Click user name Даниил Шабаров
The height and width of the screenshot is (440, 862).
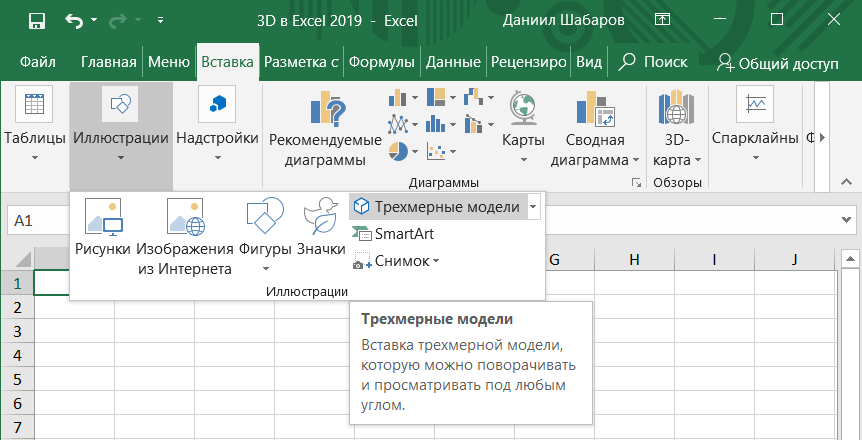coord(563,20)
